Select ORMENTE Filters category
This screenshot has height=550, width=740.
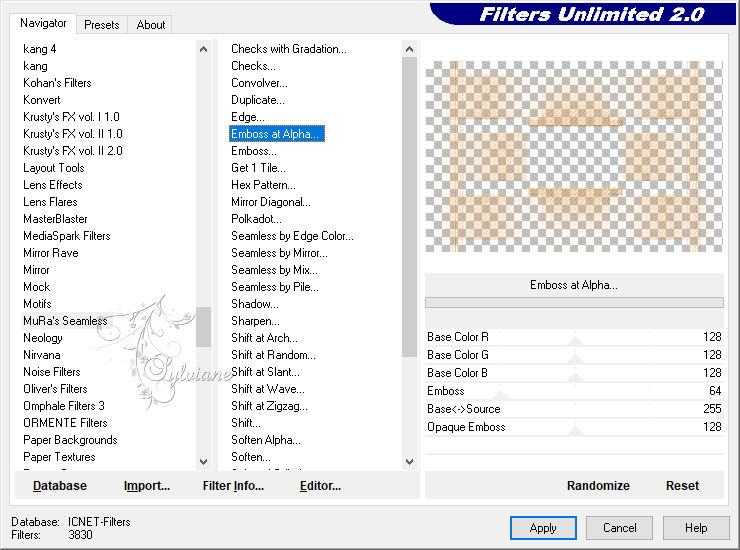[x=65, y=423]
